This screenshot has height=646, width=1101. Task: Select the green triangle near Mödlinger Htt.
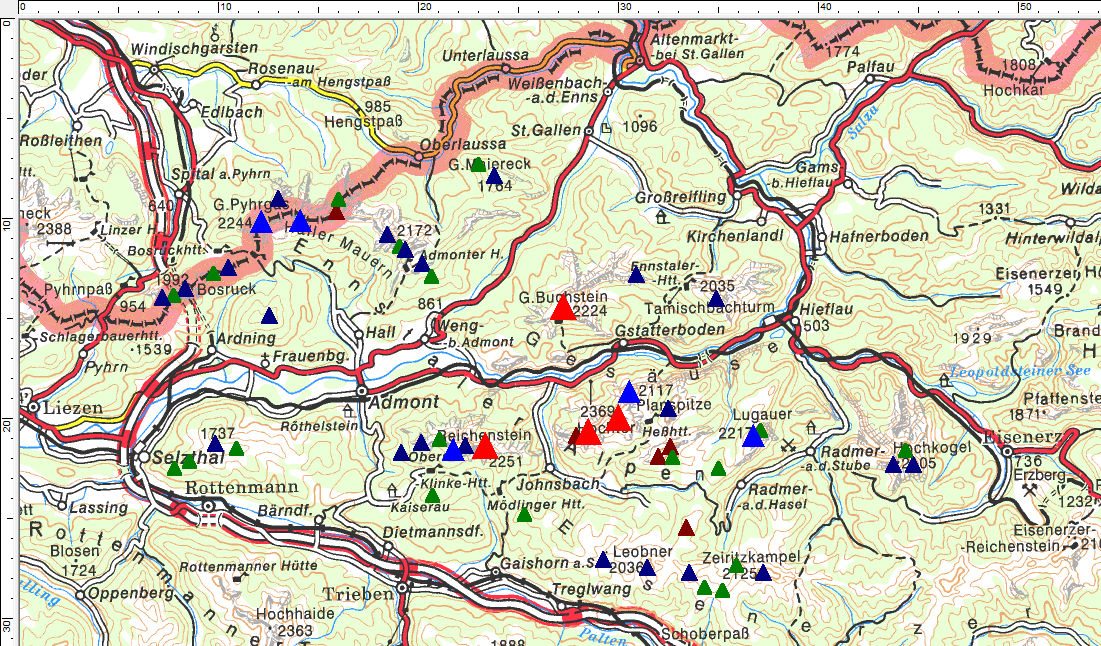(524, 515)
